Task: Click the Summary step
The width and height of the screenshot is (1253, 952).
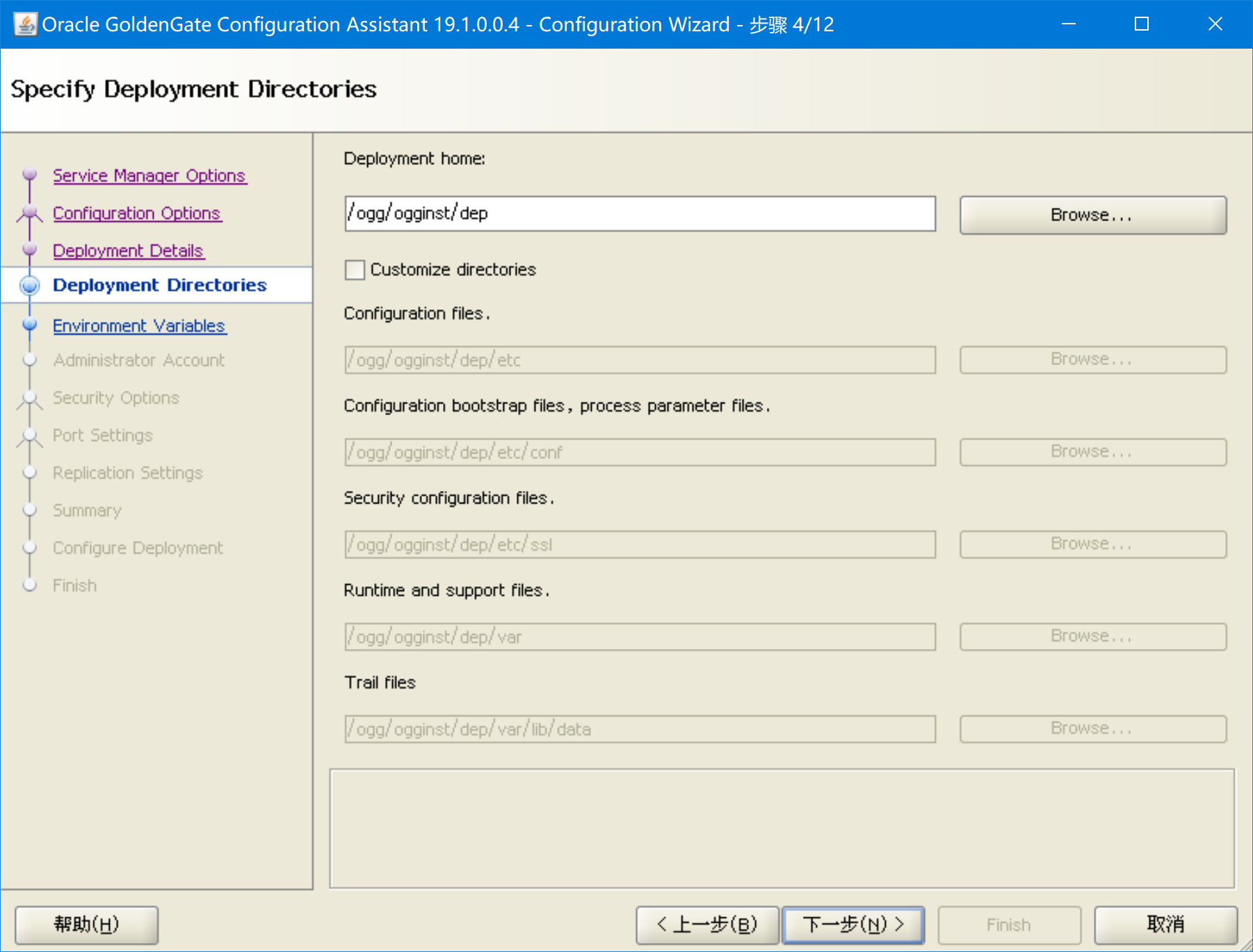Action: click(x=87, y=510)
